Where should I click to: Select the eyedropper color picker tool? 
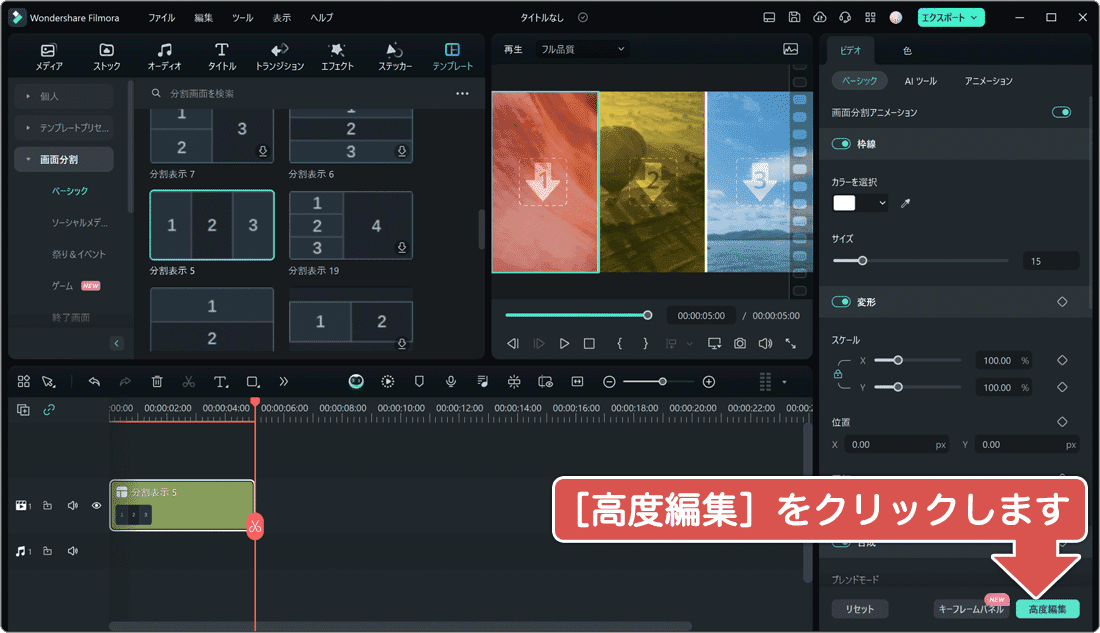click(x=906, y=203)
